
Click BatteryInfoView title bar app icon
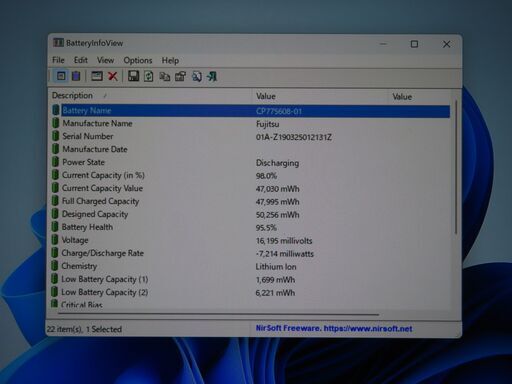[58, 43]
